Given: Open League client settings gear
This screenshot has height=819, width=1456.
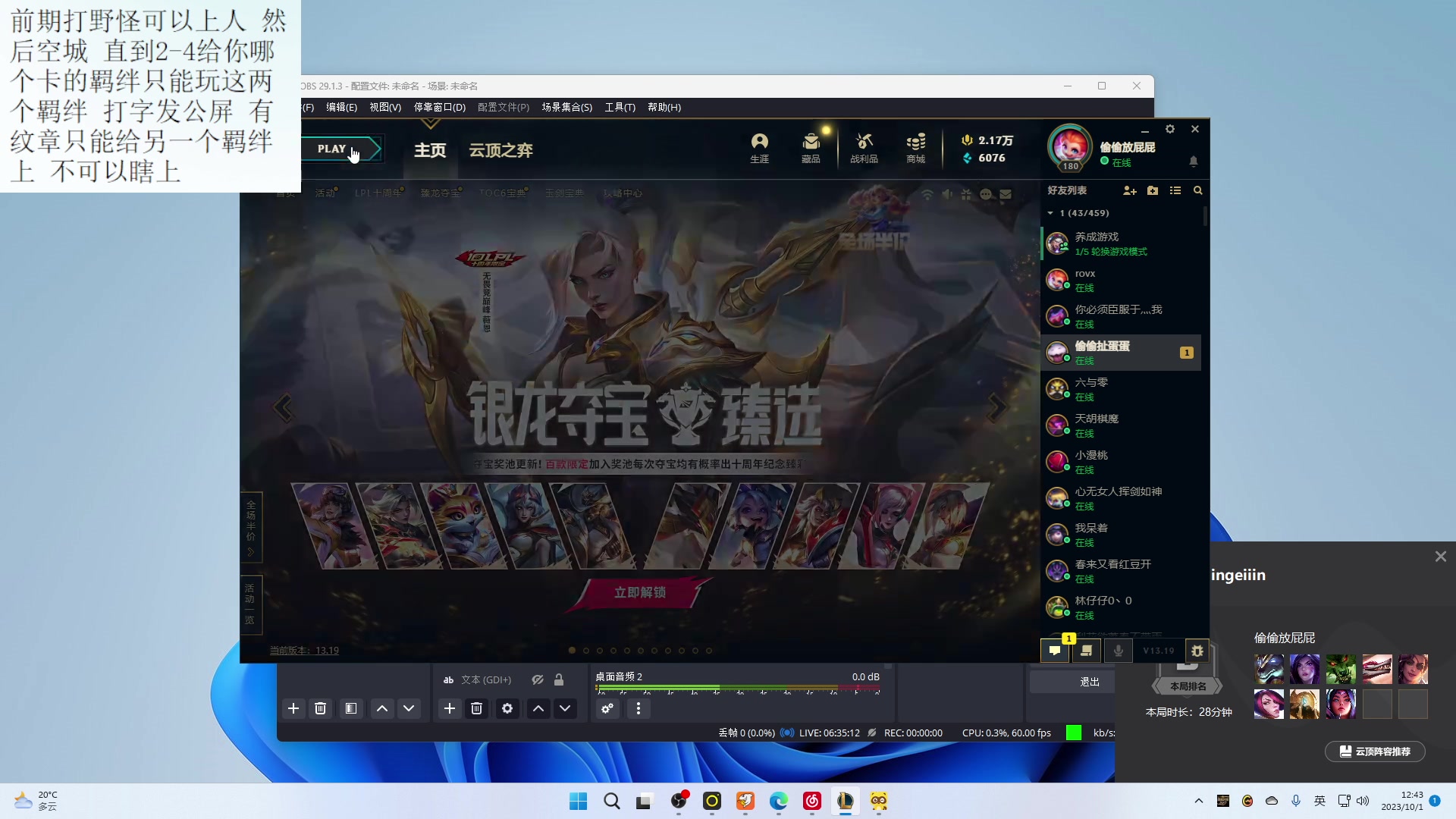Looking at the screenshot, I should pos(1170,130).
